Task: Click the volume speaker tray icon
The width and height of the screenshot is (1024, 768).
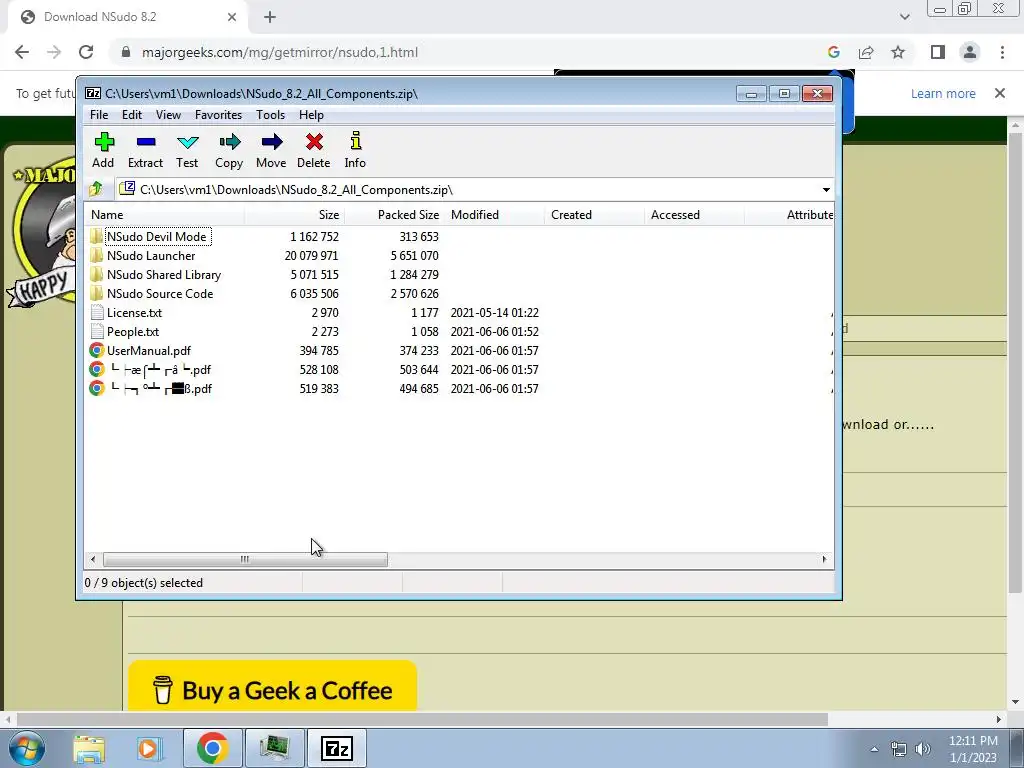Action: coord(923,749)
